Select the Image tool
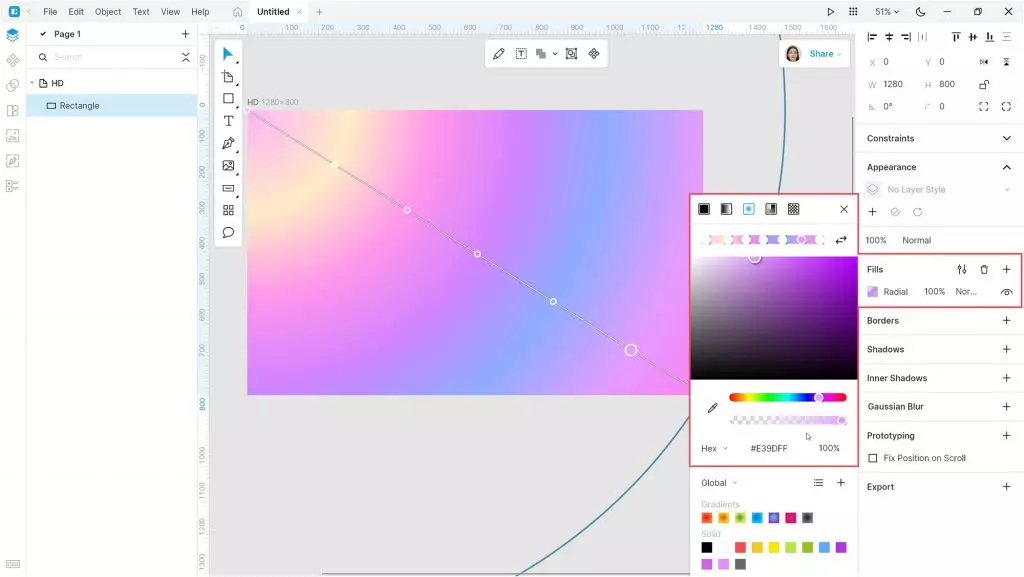The height and width of the screenshot is (577, 1024). [x=228, y=166]
